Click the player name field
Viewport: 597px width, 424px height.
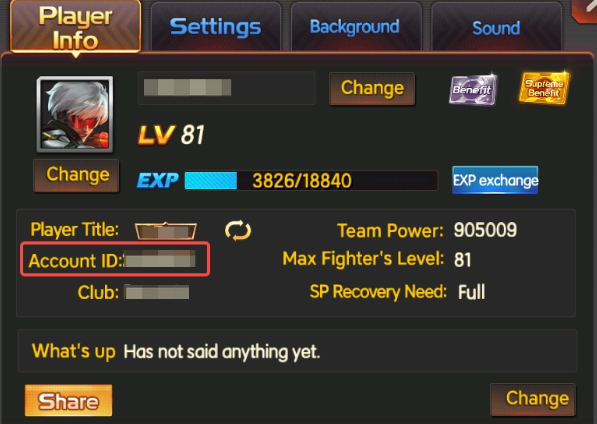tap(227, 88)
